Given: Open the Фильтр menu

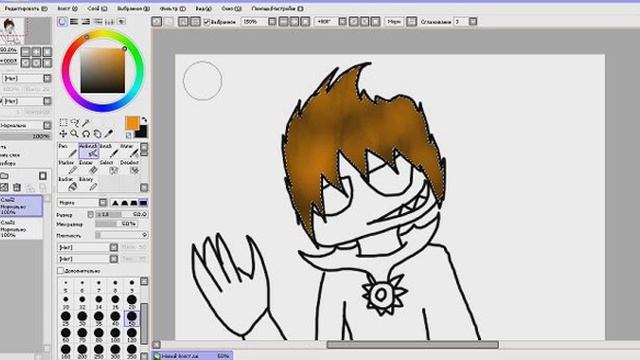Looking at the screenshot, I should tap(173, 9).
